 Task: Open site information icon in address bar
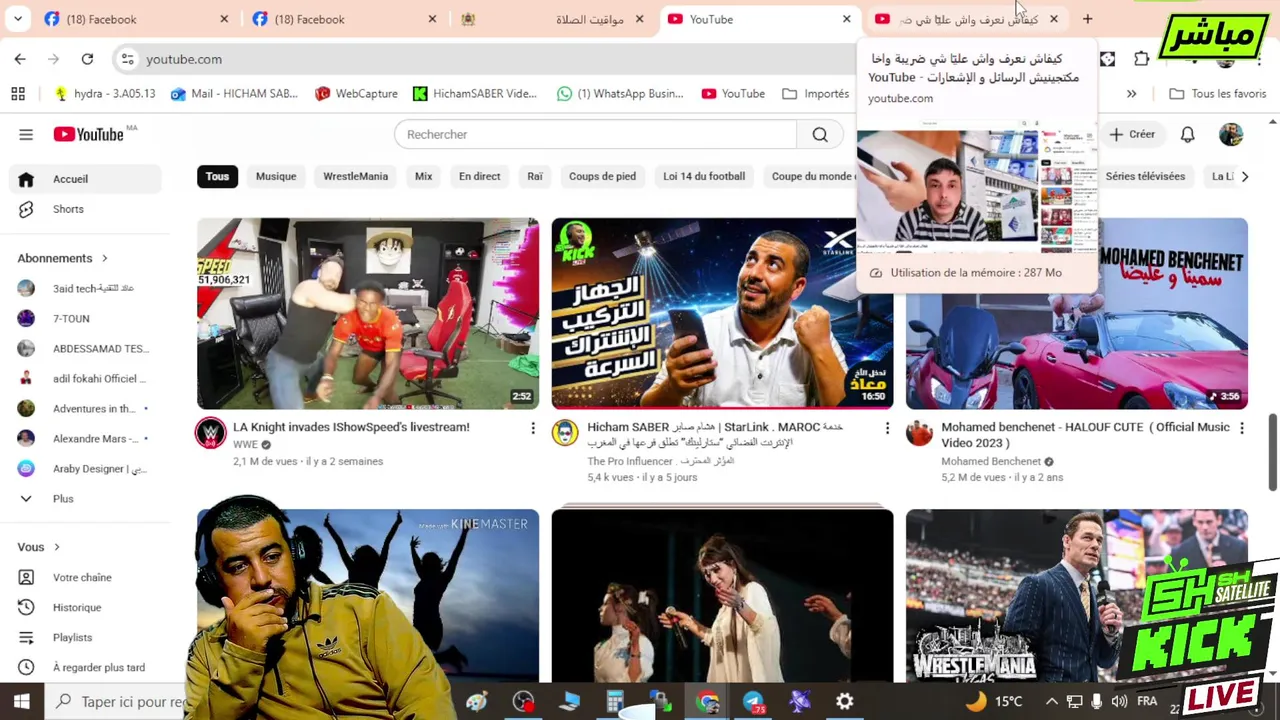point(127,59)
